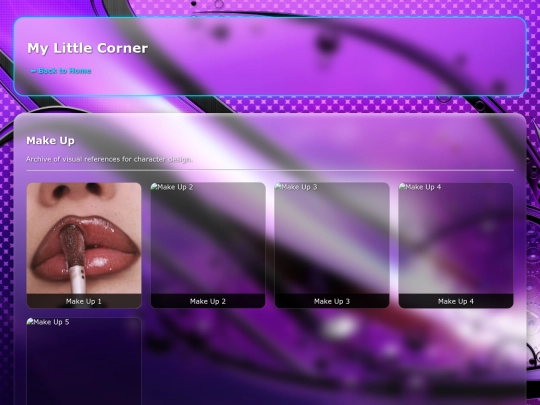This screenshot has height=405, width=540.
Task: Click the Archive of visual references description
Action: (109, 159)
